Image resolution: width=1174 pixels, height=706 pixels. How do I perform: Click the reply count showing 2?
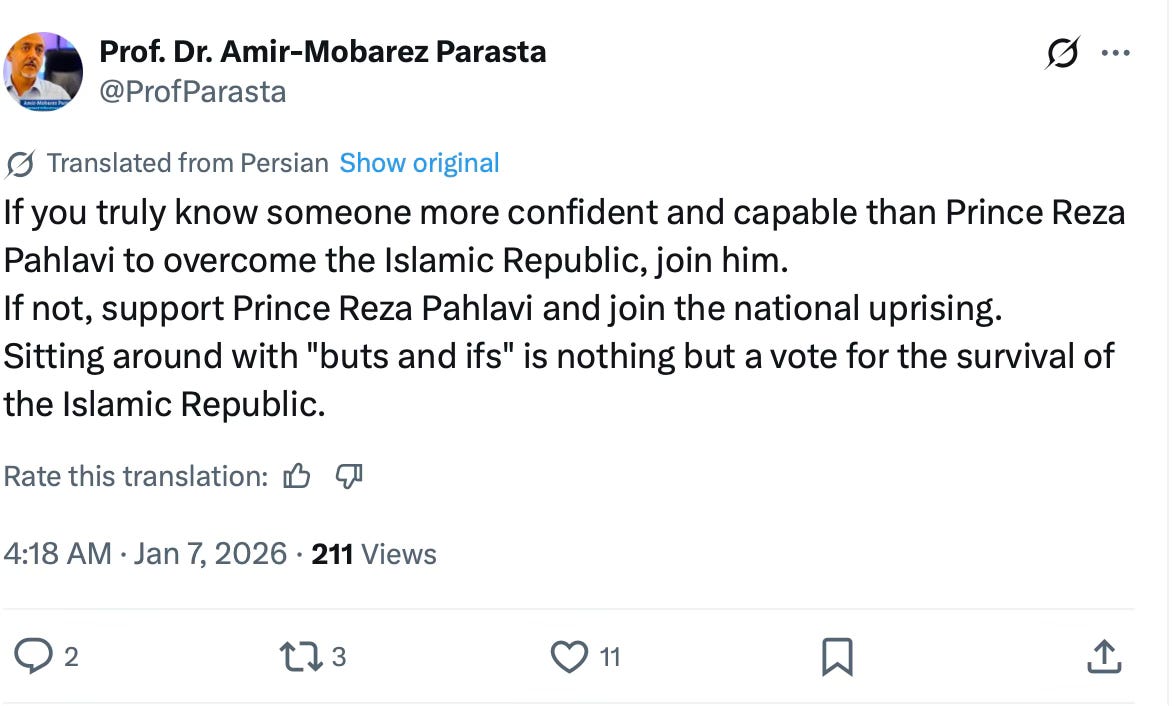tap(71, 657)
